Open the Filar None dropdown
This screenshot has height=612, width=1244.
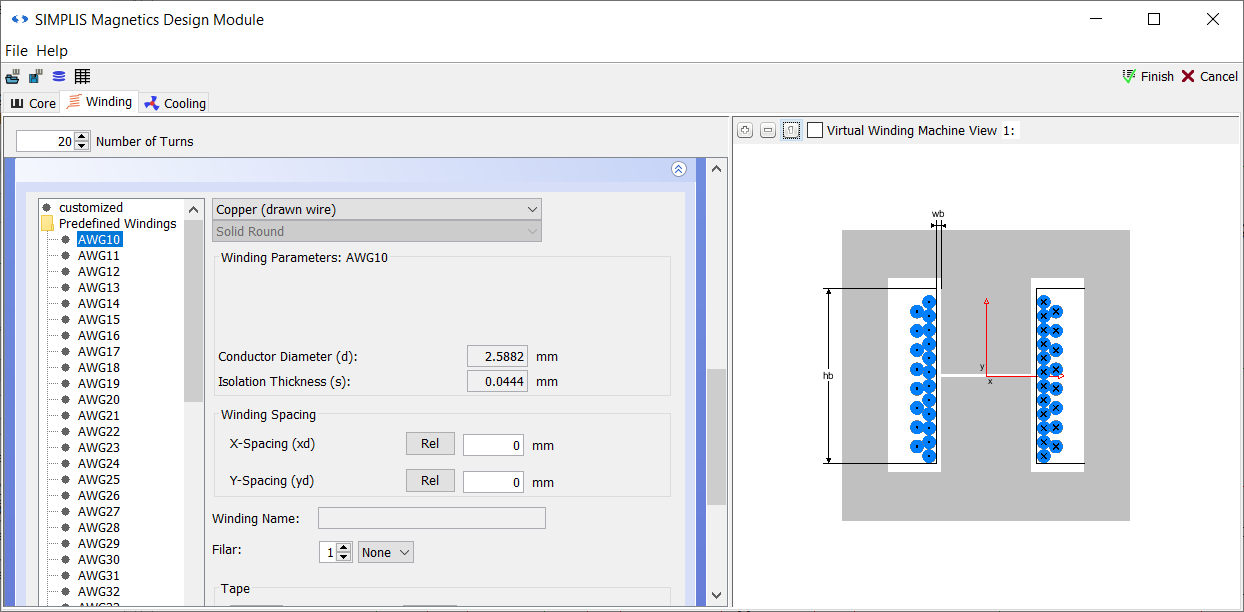coord(385,552)
